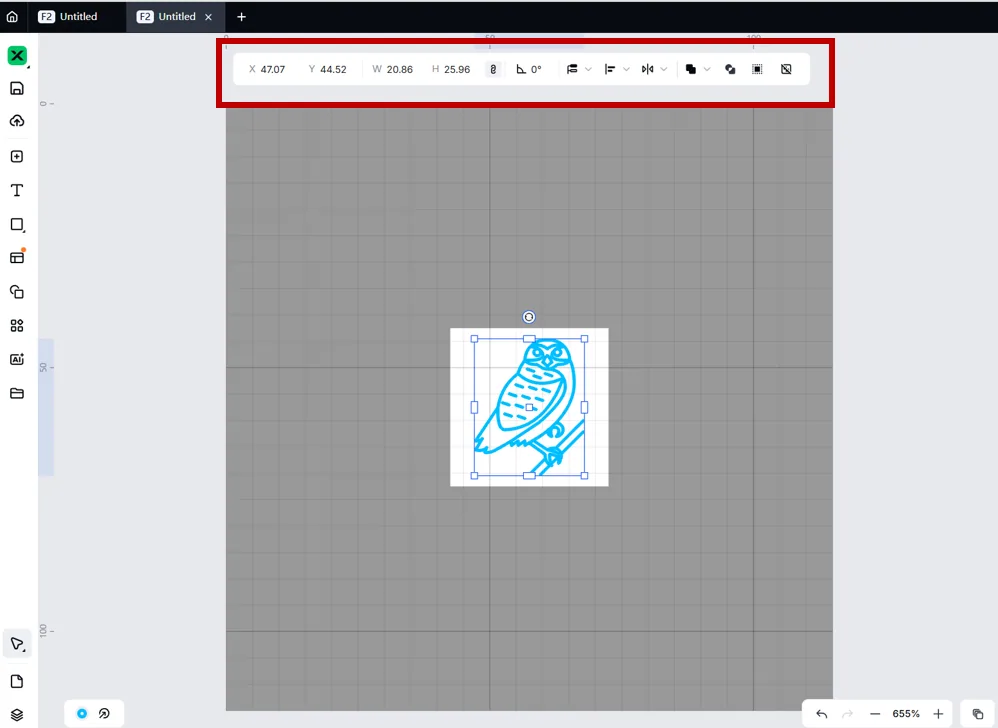Open the home screen icon
Viewport: 998px width, 728px height.
[x=12, y=17]
